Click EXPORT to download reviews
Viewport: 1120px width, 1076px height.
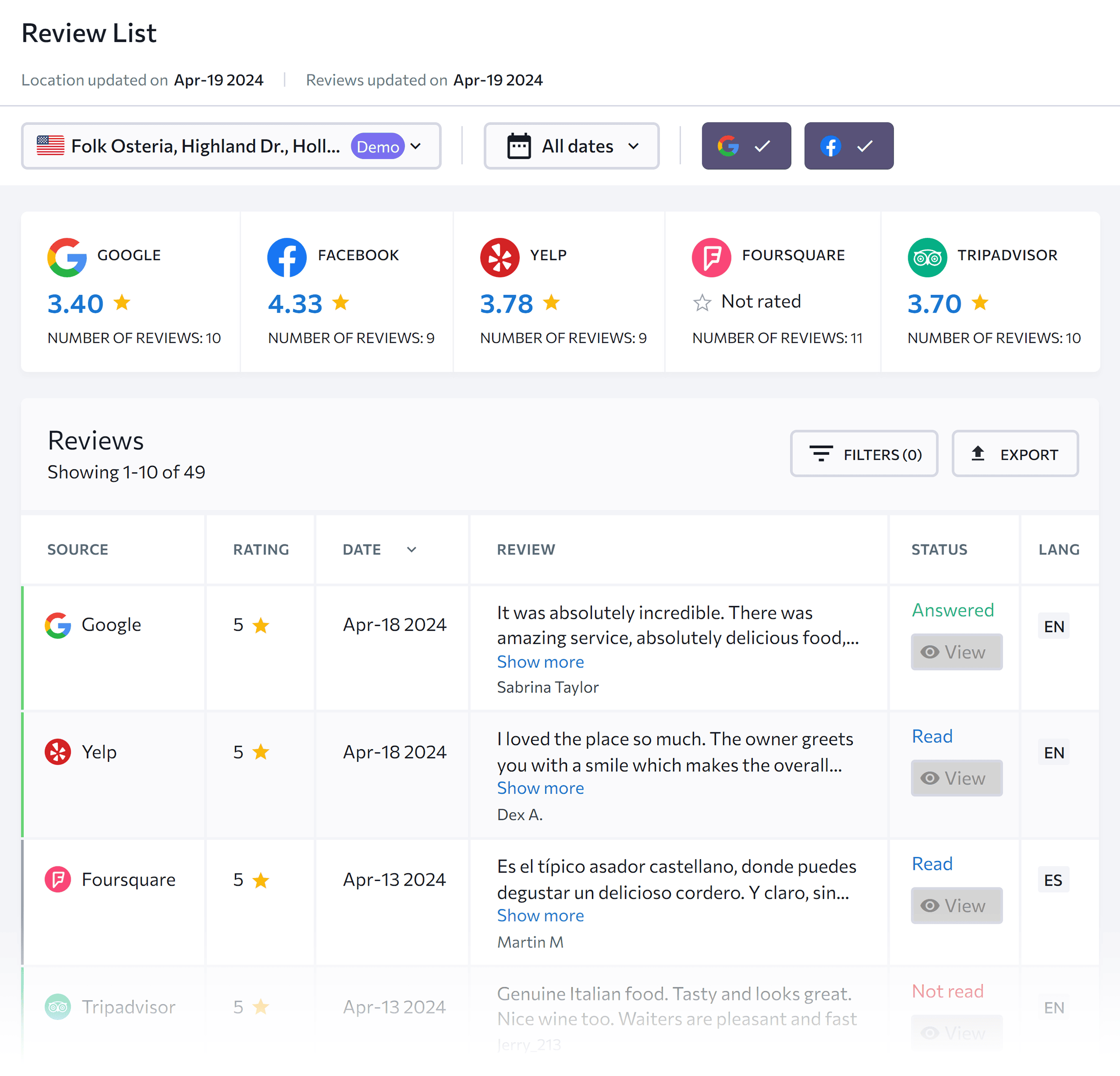(1015, 454)
